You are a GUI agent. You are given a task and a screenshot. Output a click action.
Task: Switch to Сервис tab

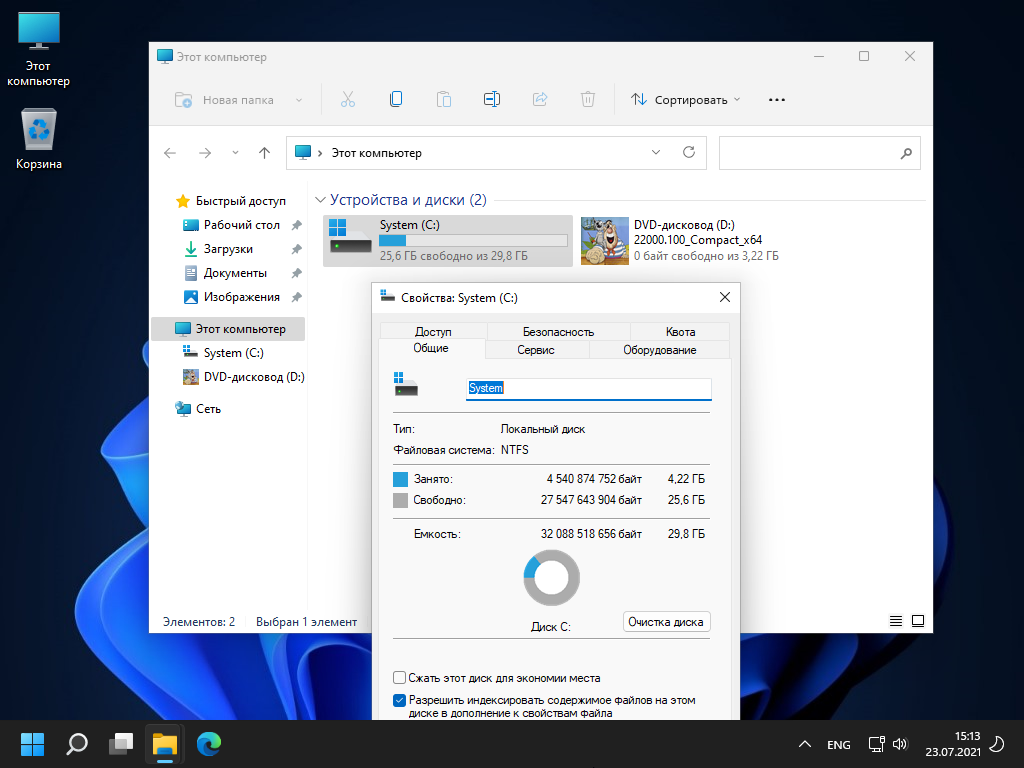coord(536,350)
